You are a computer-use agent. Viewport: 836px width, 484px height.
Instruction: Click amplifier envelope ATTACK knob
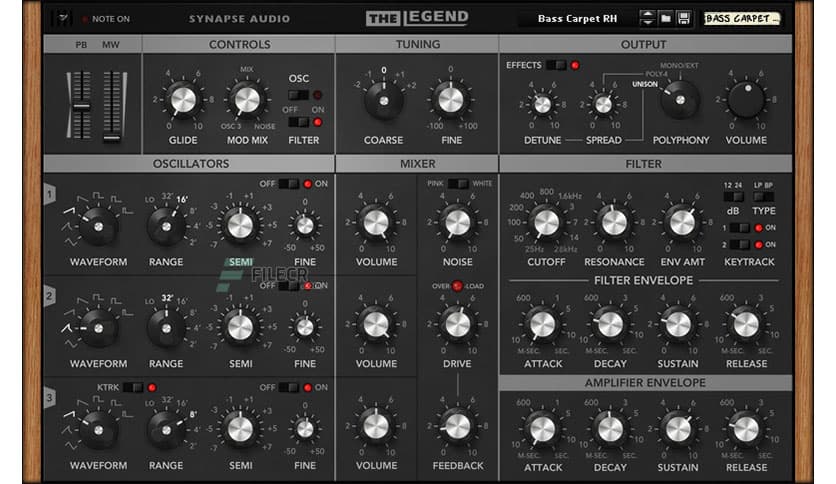pos(542,429)
